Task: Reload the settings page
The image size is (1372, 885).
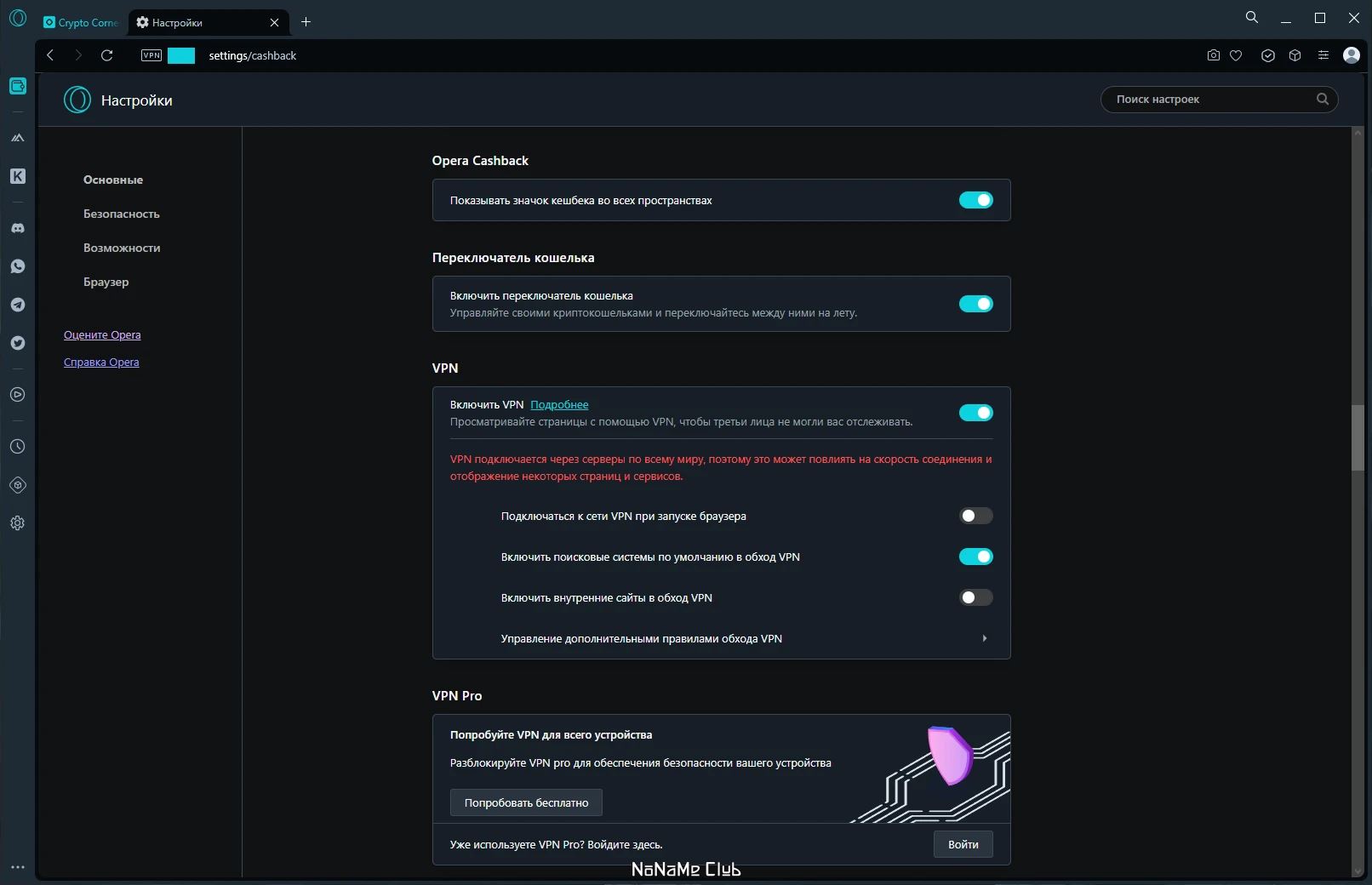Action: click(107, 55)
